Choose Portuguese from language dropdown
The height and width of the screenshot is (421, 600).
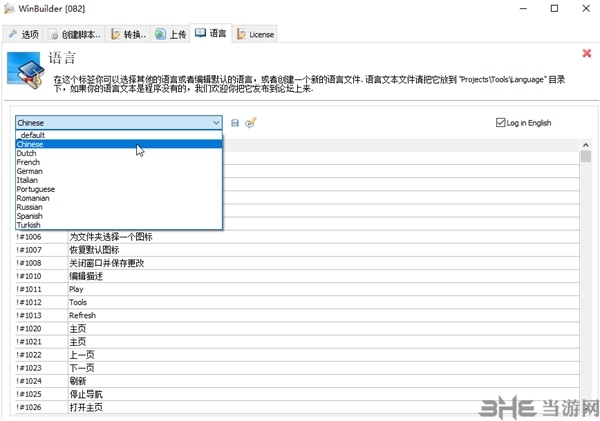119,189
